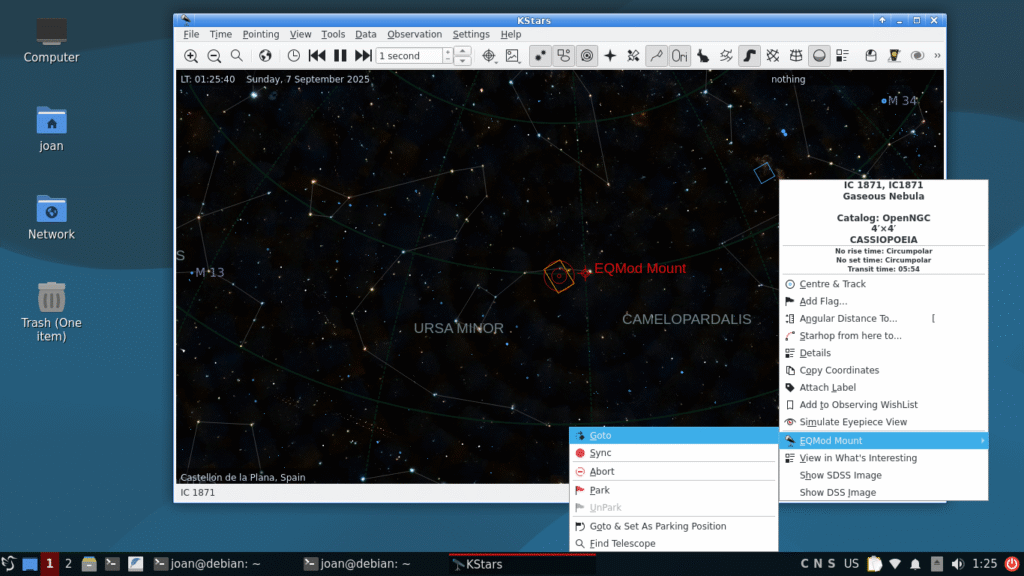The image size is (1024, 576).
Task: Click Centre & Track in context menu
Action: (x=832, y=284)
